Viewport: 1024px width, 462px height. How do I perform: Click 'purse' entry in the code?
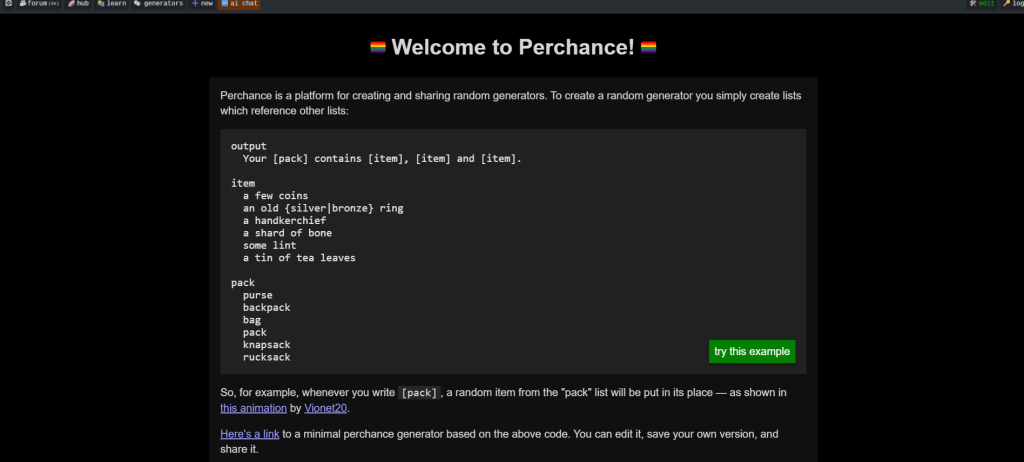pyautogui.click(x=257, y=295)
